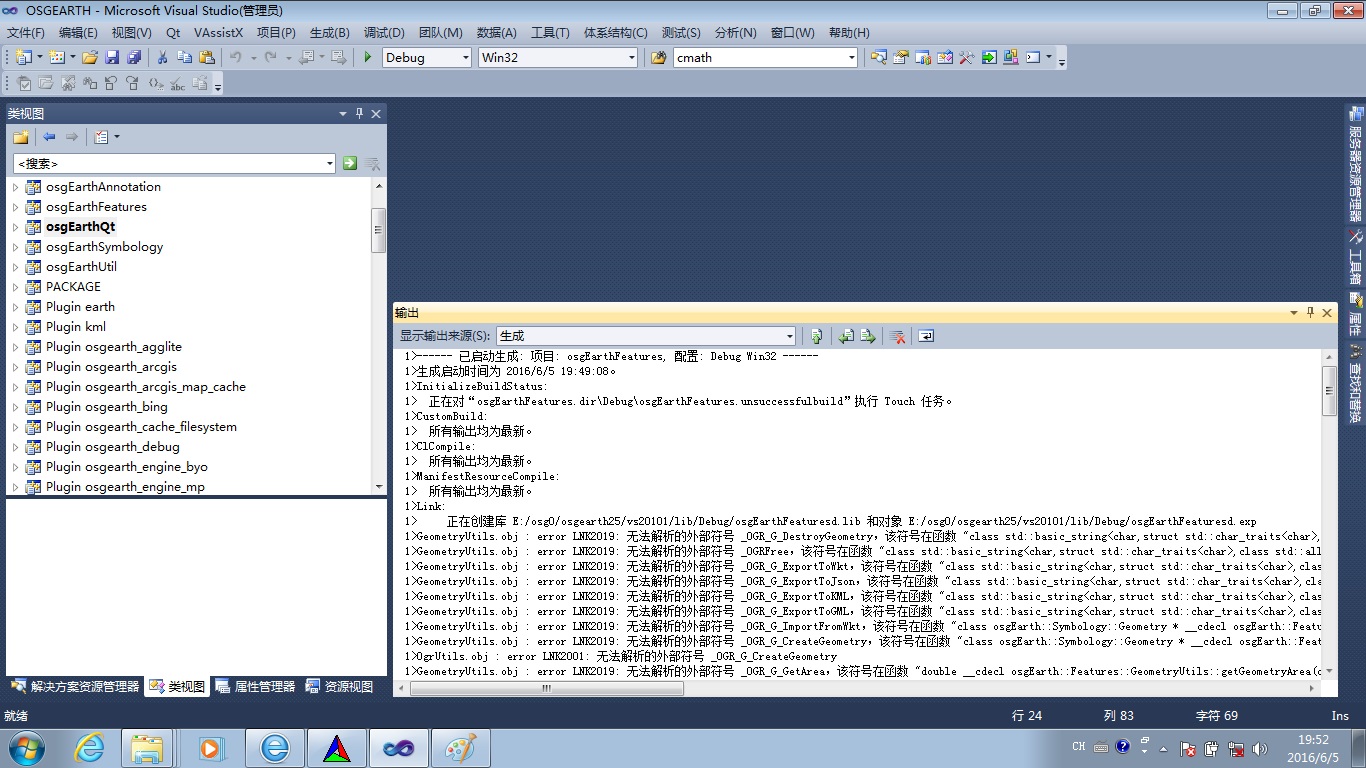Click the Open File folder icon
The image size is (1366, 768).
pyautogui.click(x=90, y=57)
